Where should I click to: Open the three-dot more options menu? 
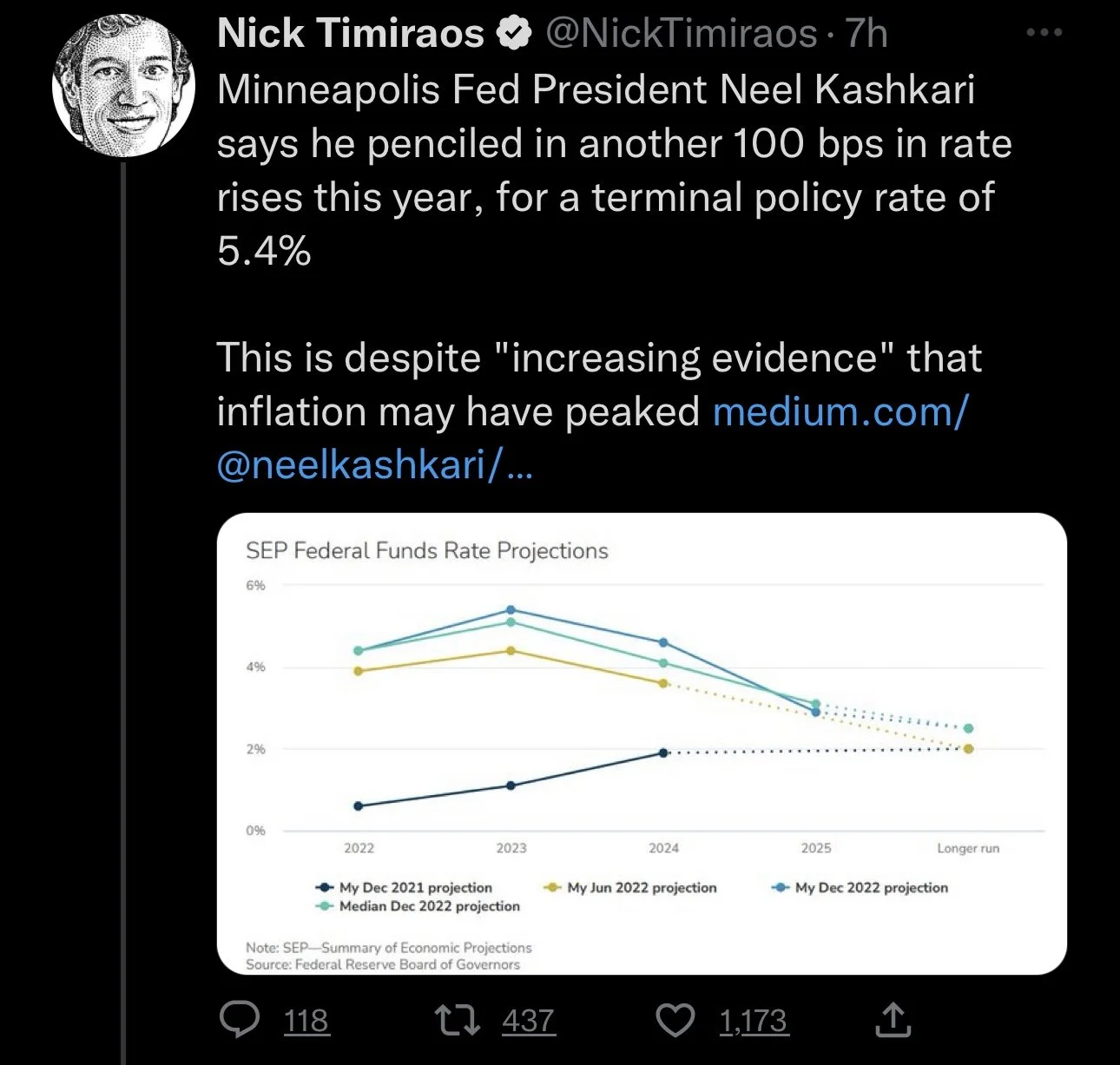point(1043,34)
